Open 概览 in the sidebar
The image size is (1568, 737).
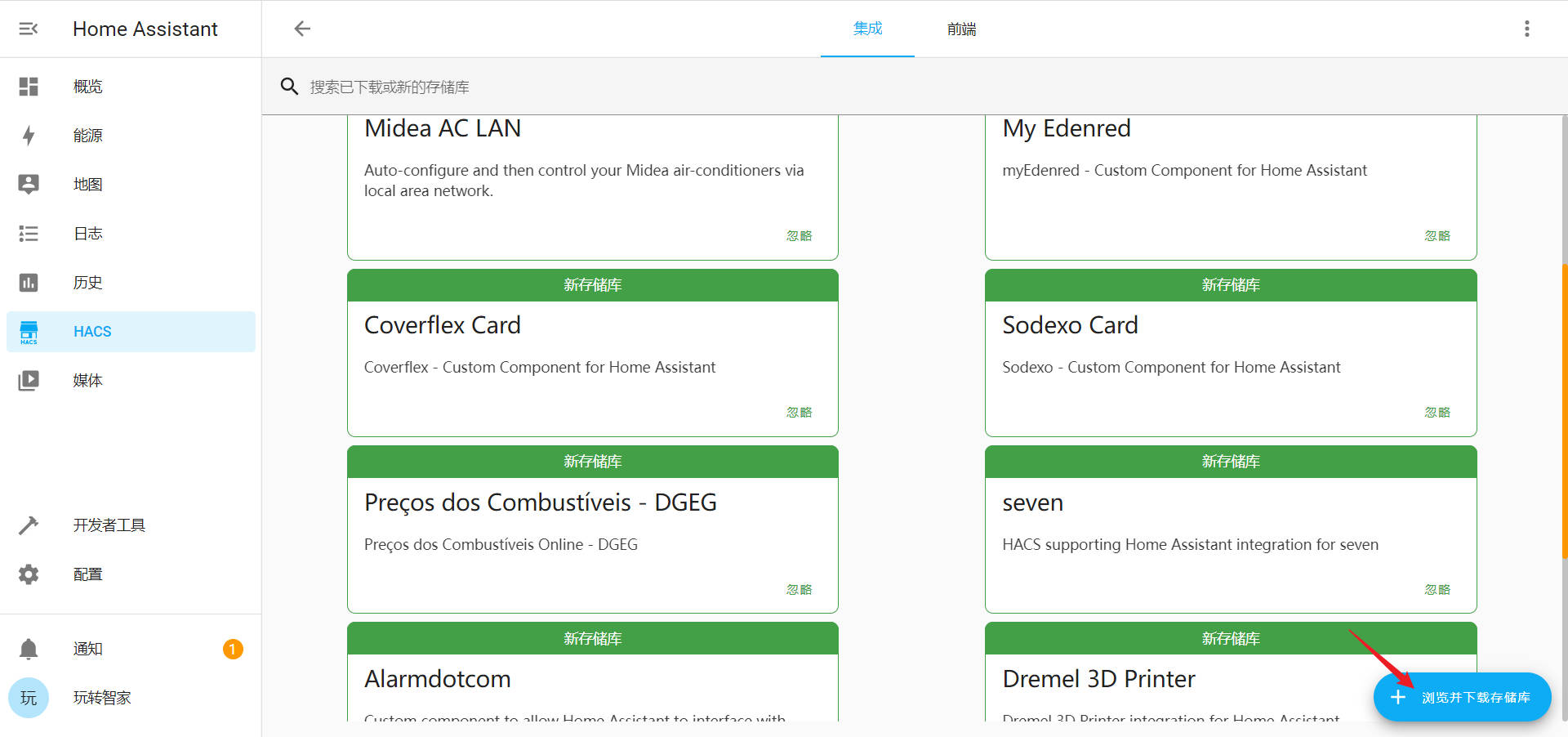pyautogui.click(x=131, y=86)
